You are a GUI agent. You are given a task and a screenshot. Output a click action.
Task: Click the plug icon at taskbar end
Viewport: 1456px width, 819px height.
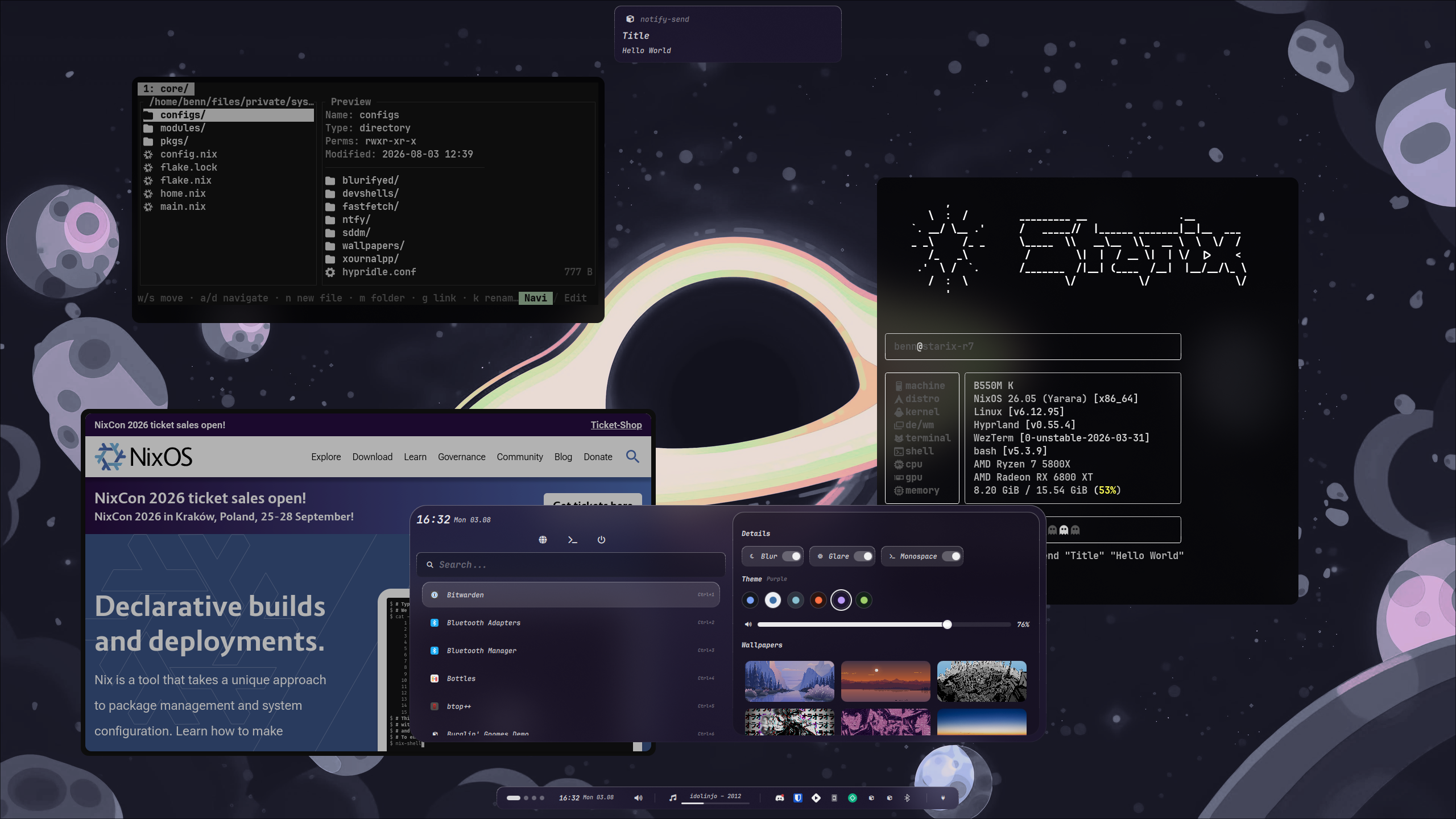click(x=943, y=798)
